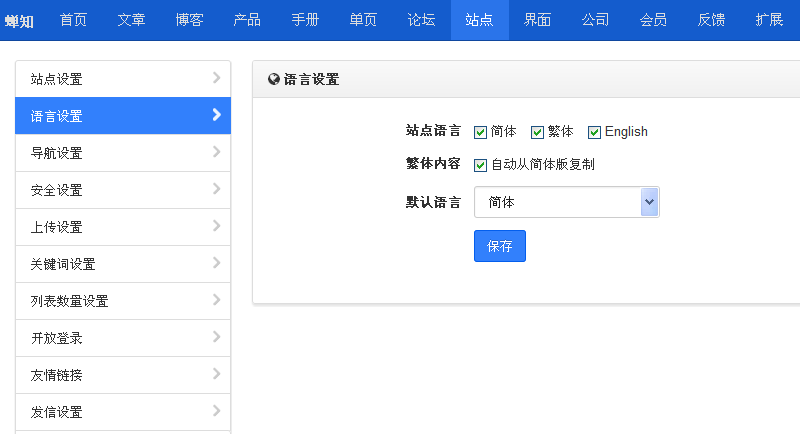Click the 繁体内容 field label
The width and height of the screenshot is (800, 434).
click(x=433, y=164)
